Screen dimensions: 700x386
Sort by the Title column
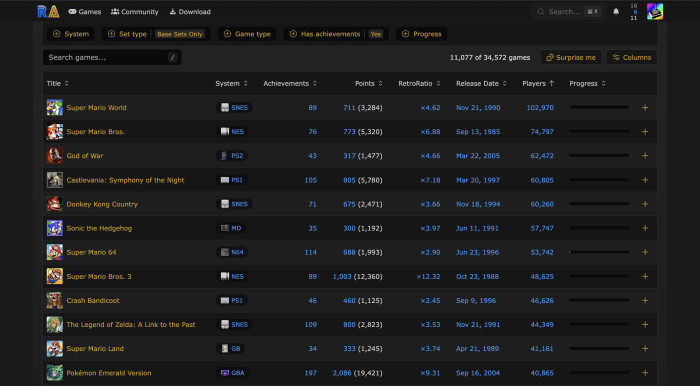58,83
